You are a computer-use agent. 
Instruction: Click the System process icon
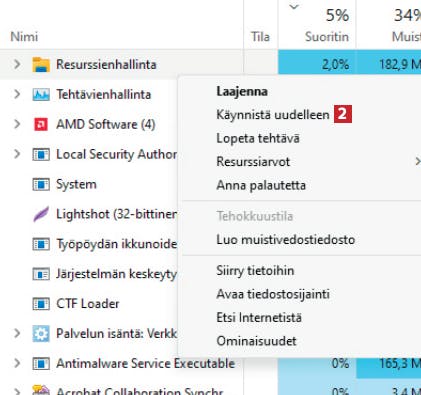[41, 184]
